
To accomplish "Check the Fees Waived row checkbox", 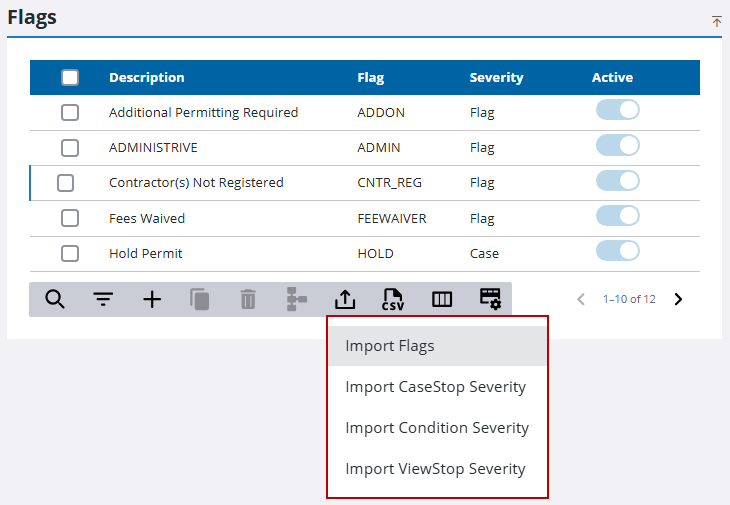I will (x=70, y=218).
